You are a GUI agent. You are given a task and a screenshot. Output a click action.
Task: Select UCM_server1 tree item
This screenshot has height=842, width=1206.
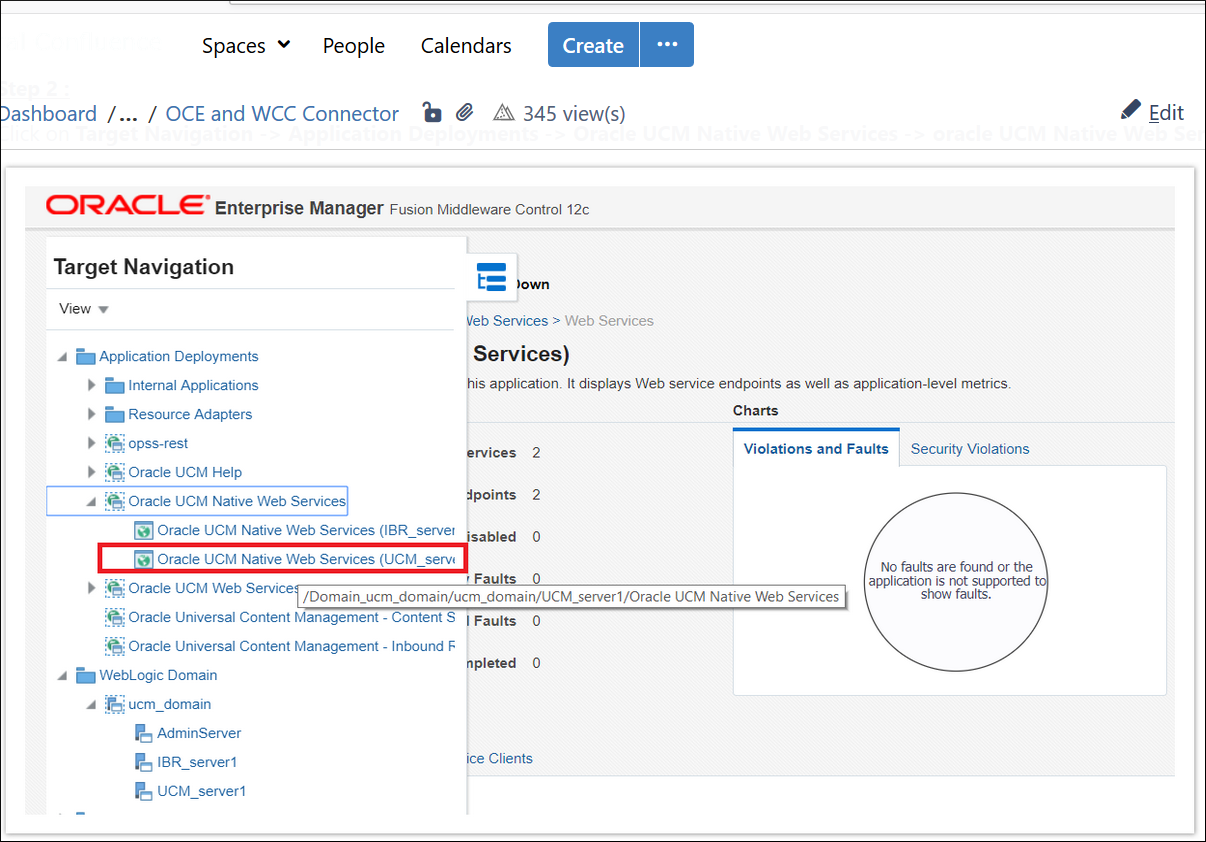201,792
